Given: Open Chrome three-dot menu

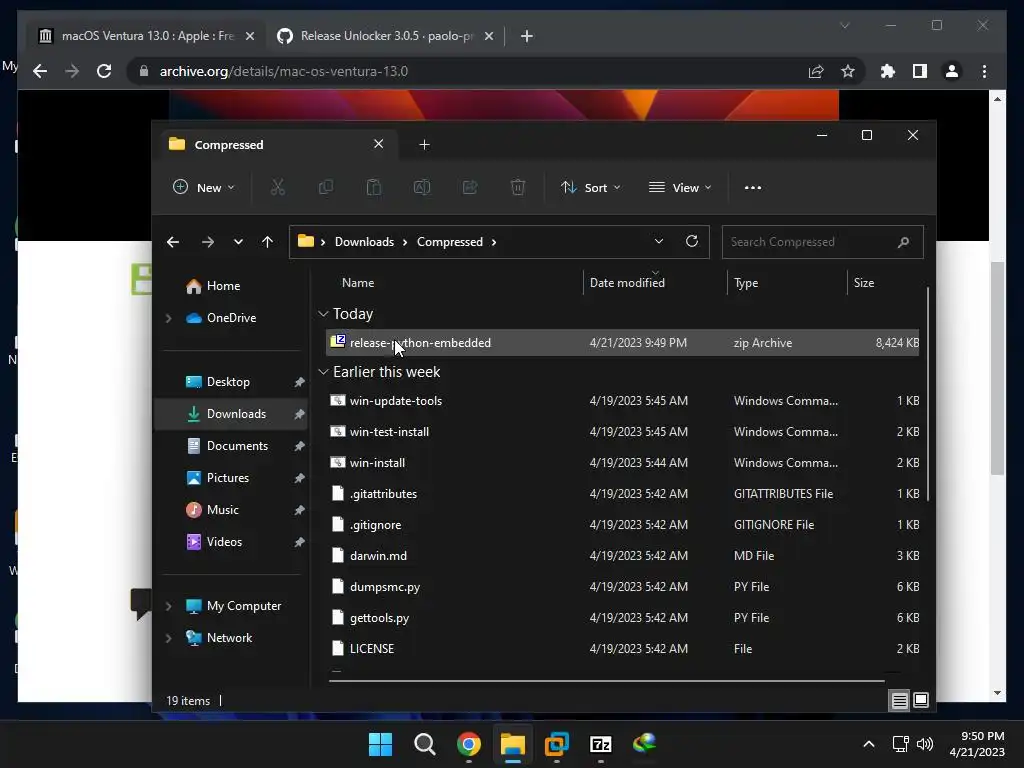Looking at the screenshot, I should (x=984, y=71).
